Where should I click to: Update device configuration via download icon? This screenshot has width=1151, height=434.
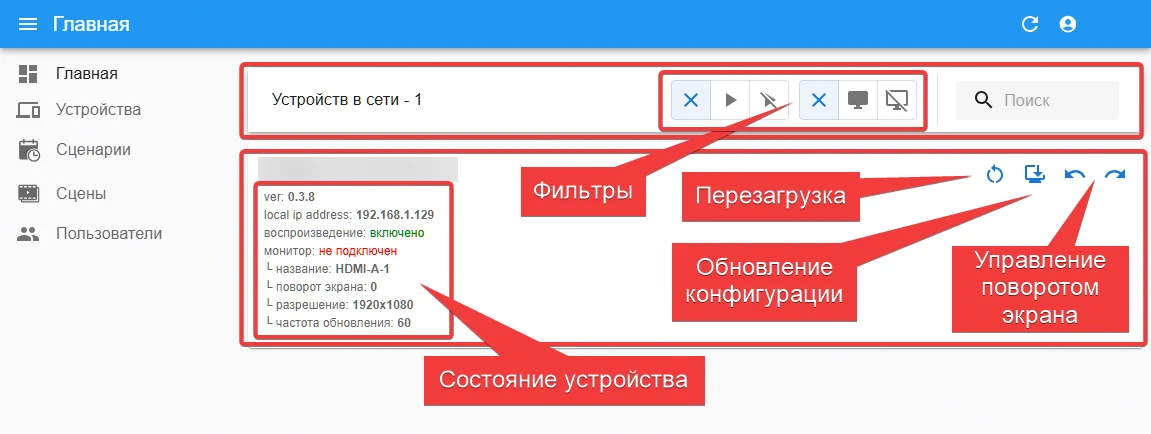coord(1035,176)
